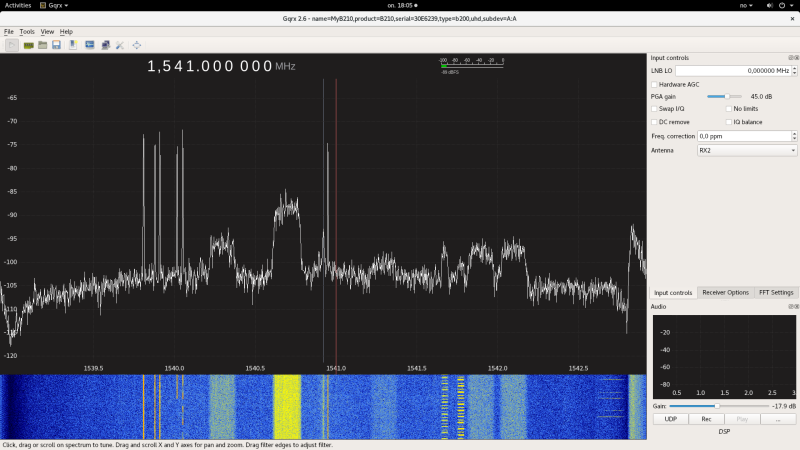Click the full screen toolbar icon
Image resolution: width=800 pixels, height=450 pixels.
click(137, 45)
